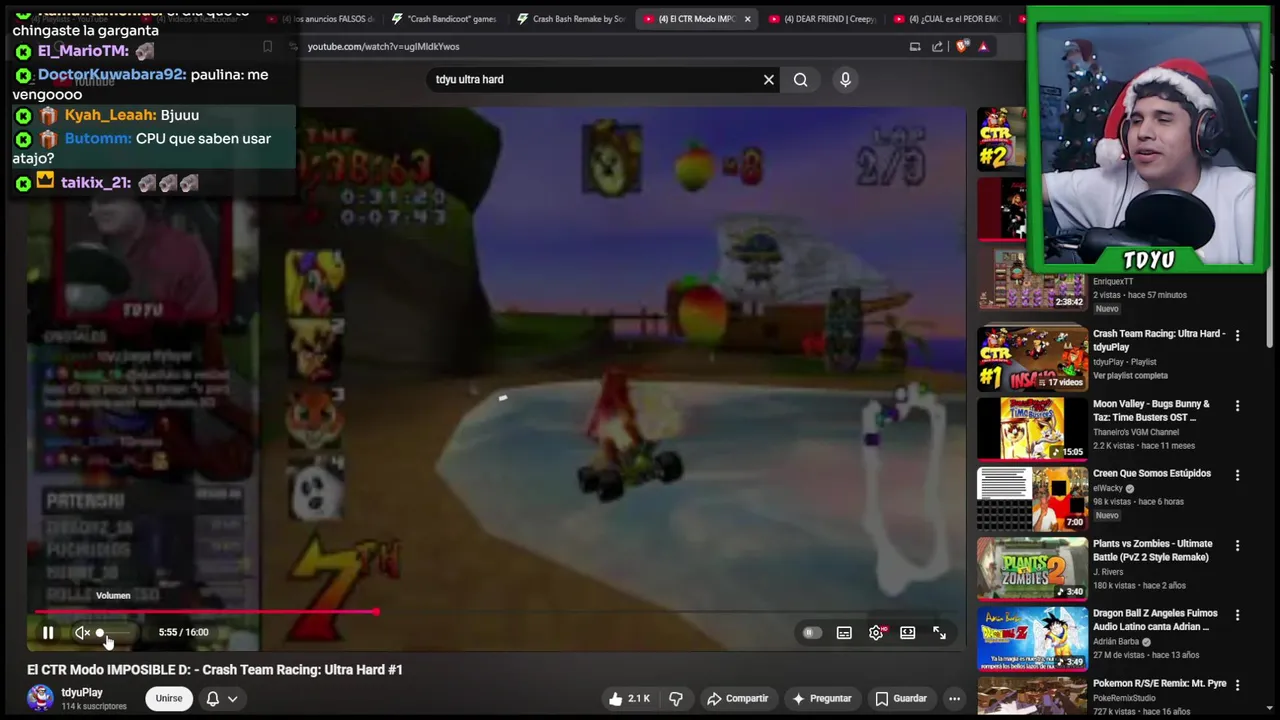Click the bookmark icon beside the URL
Viewport: 1280px width, 720px height.
pyautogui.click(x=267, y=46)
